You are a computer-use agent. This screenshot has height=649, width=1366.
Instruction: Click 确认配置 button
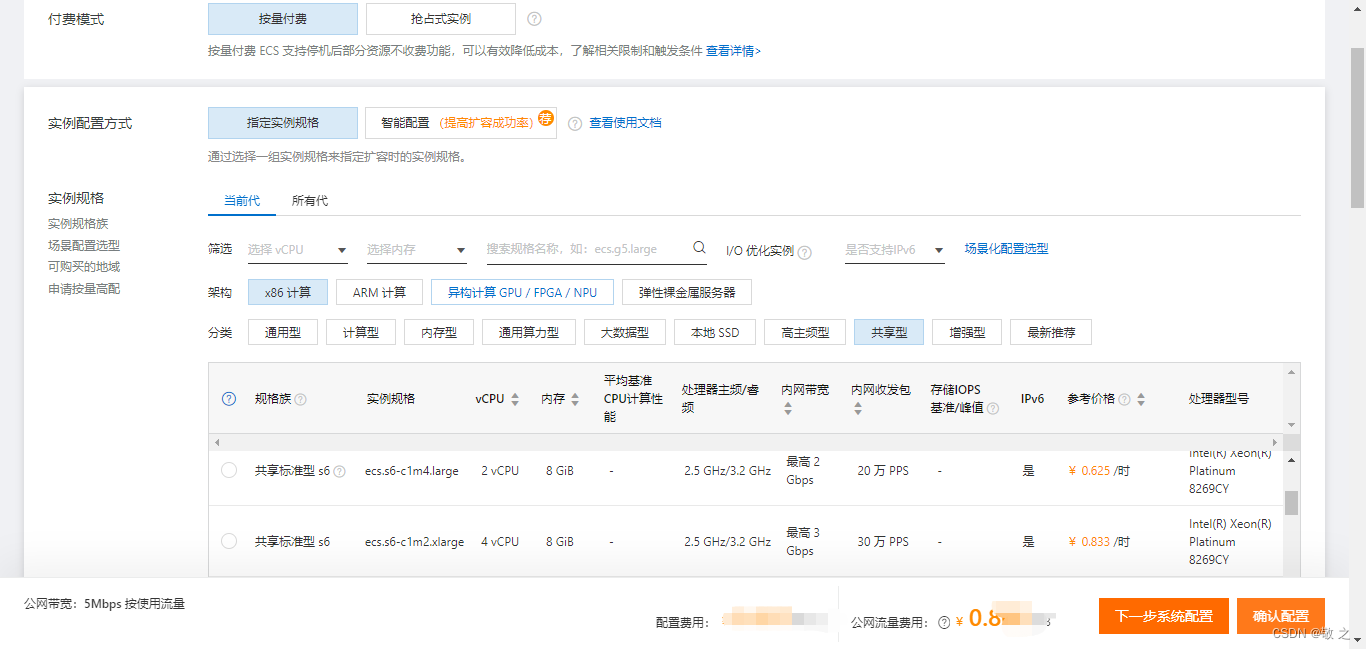click(x=1281, y=616)
